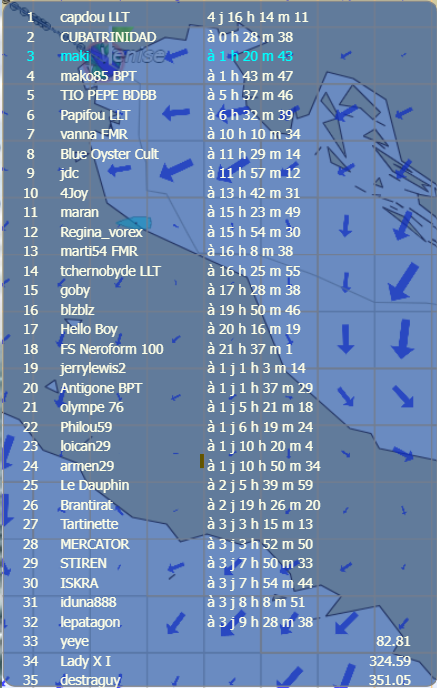Viewport: 437px width, 688px height.
Task: Select MERCATOR boat name
Action: (94, 544)
